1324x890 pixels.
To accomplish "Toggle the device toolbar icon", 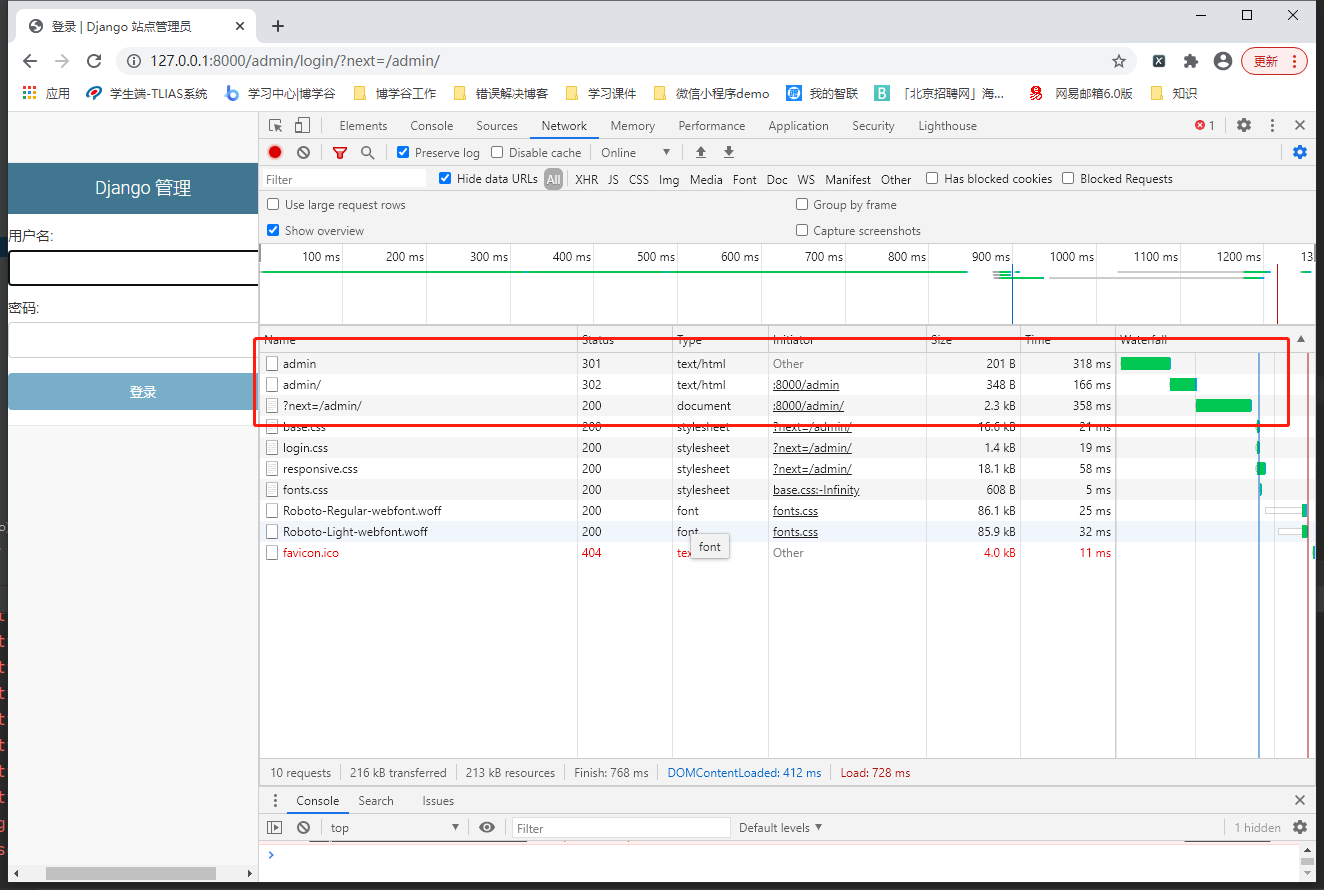I will tap(302, 126).
